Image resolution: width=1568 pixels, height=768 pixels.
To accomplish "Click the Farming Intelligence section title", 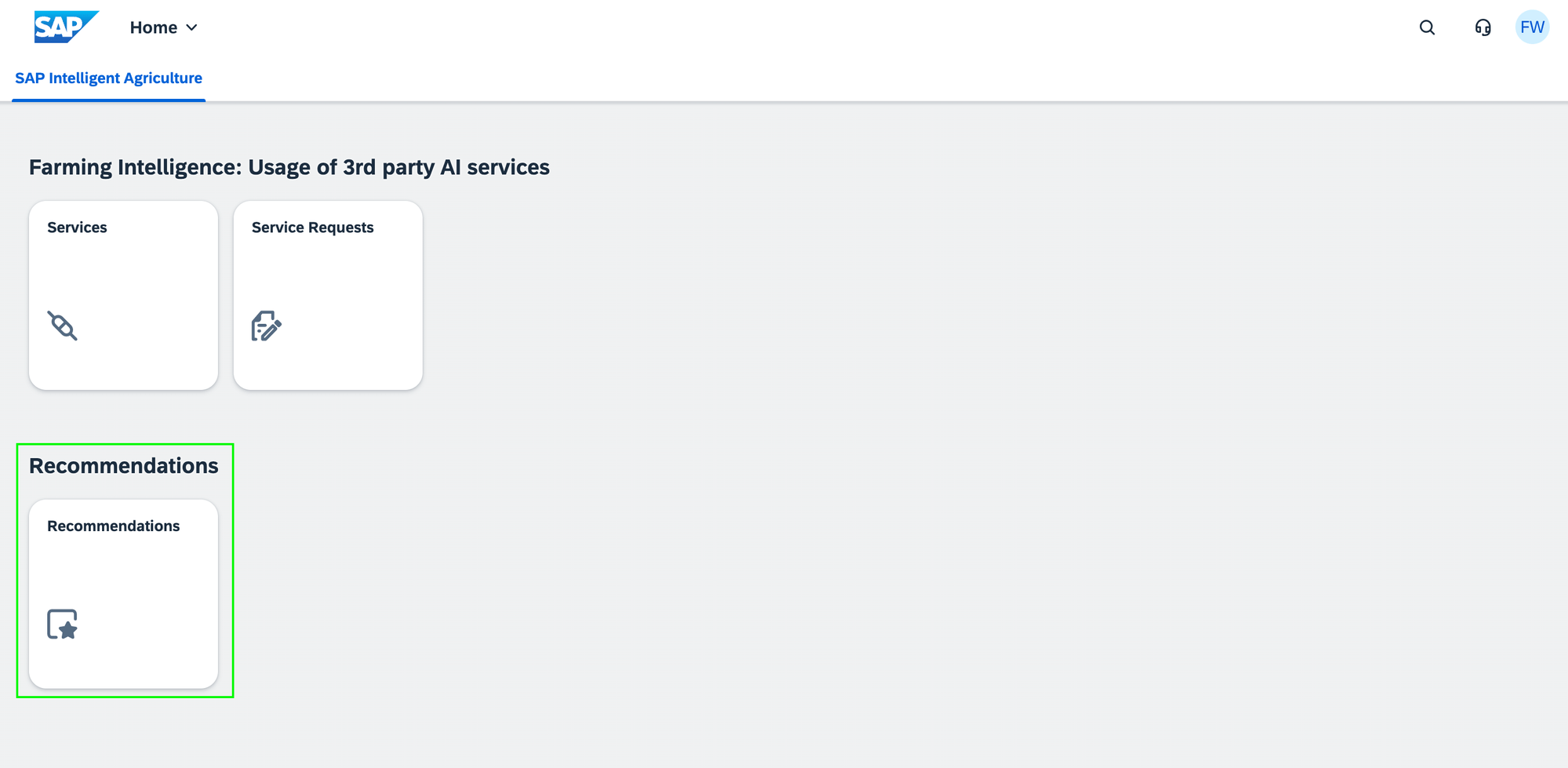I will 289,166.
